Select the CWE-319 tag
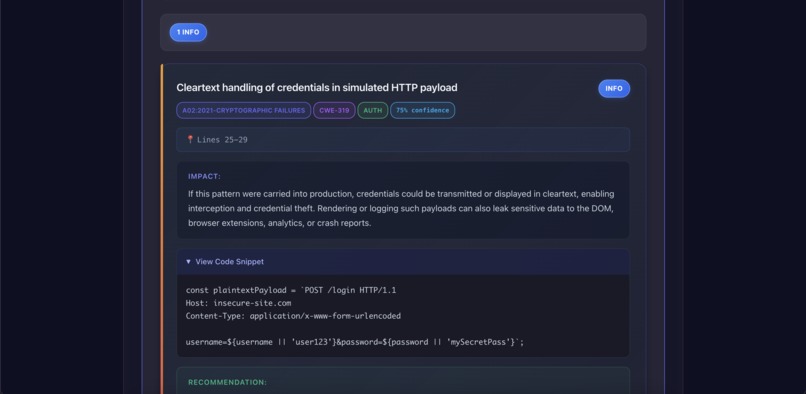806x394 pixels. (x=334, y=111)
